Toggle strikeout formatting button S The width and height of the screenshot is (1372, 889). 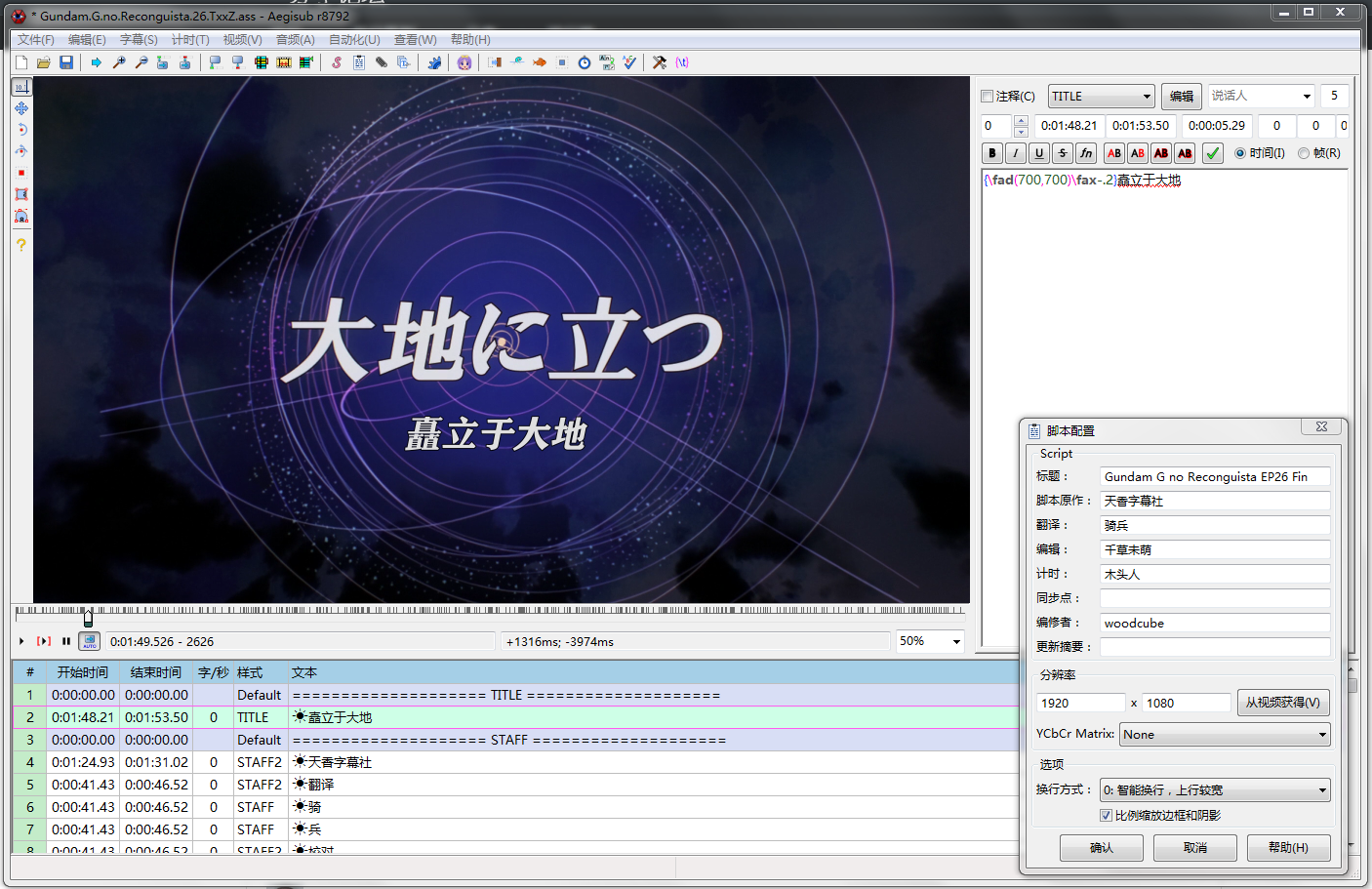tap(1063, 153)
